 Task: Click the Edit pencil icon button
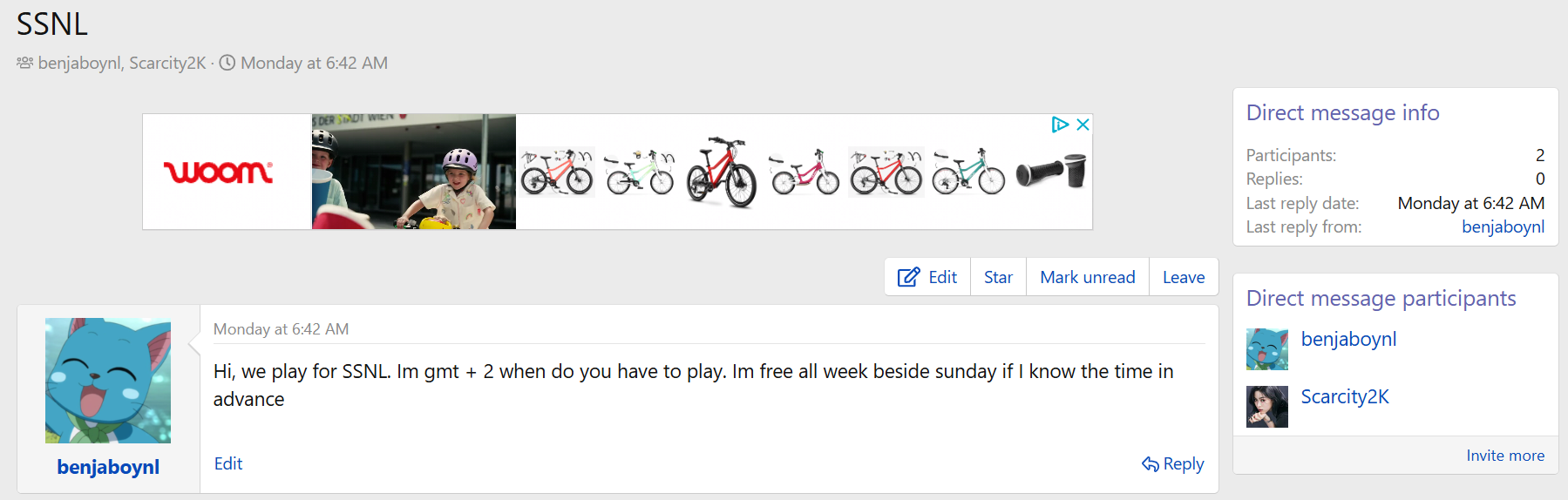point(908,277)
